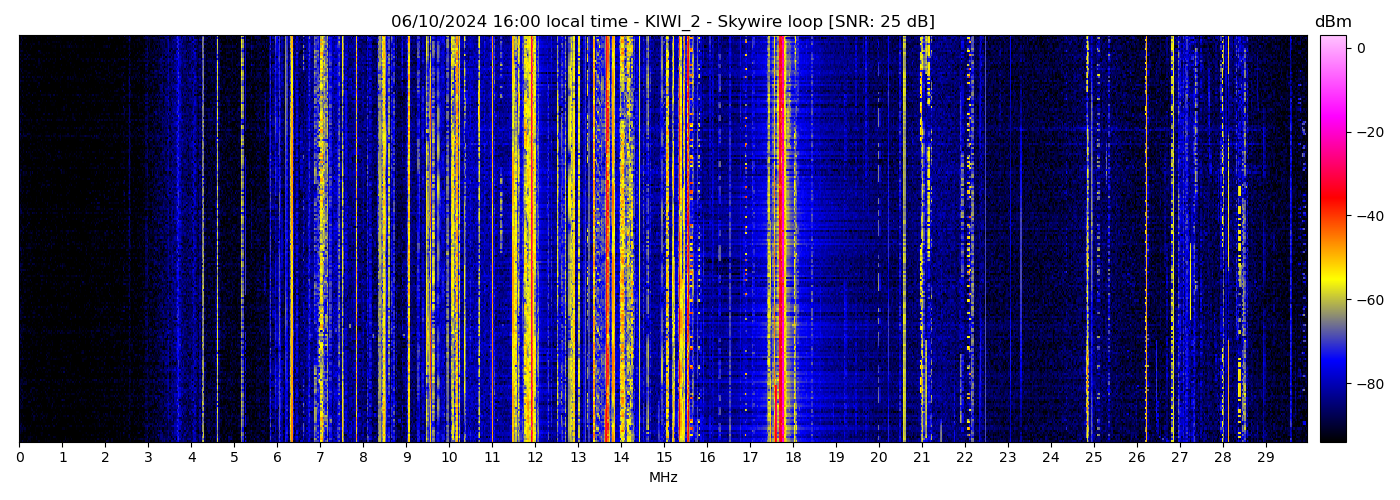Click the 0 tick label on the colorbar

click(1361, 48)
